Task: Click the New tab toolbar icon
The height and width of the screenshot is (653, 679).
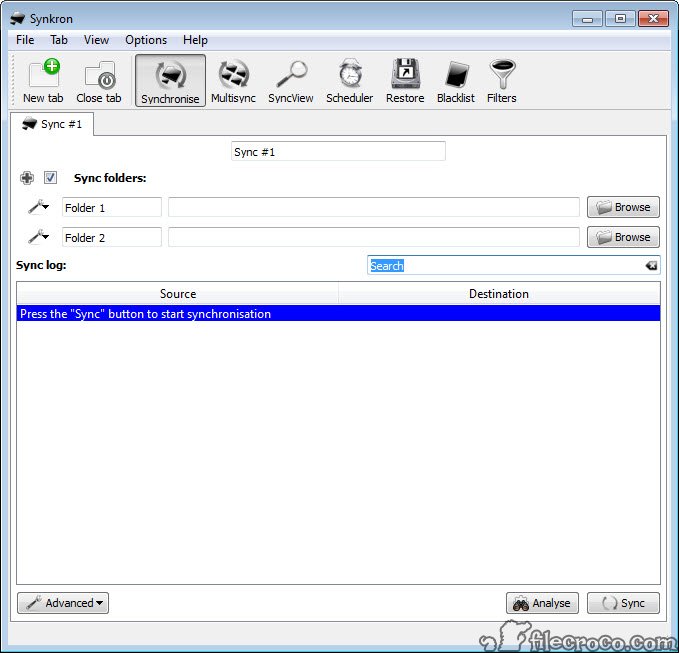Action: coord(43,81)
